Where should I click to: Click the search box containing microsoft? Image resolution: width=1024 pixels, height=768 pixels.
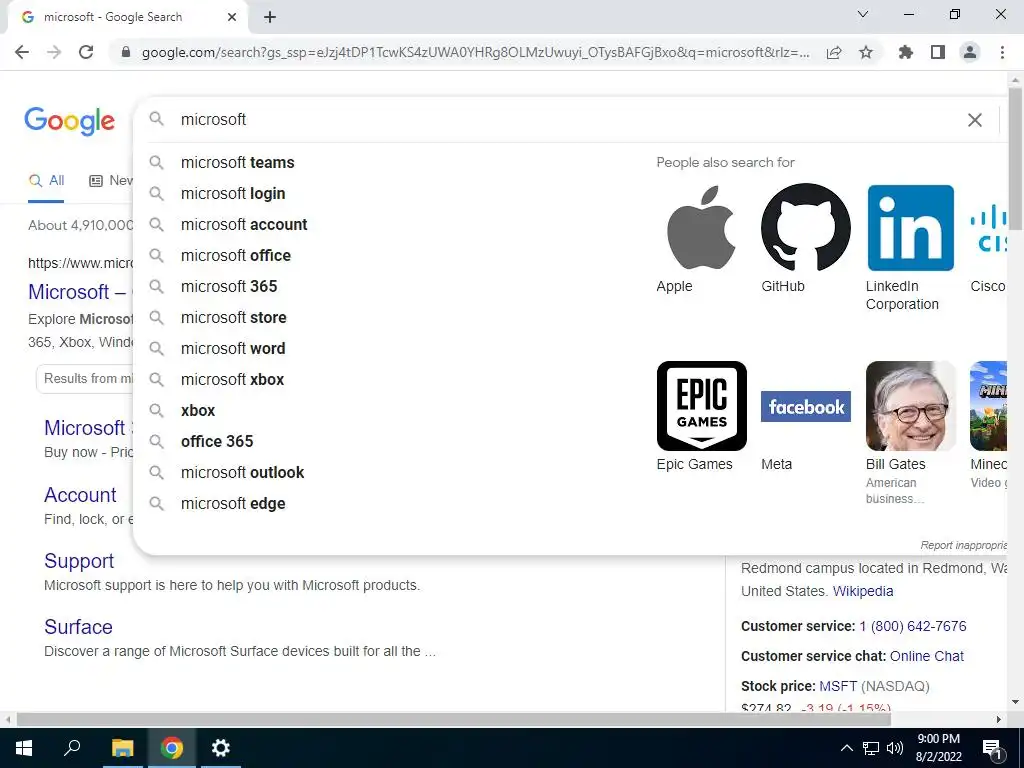(x=568, y=120)
